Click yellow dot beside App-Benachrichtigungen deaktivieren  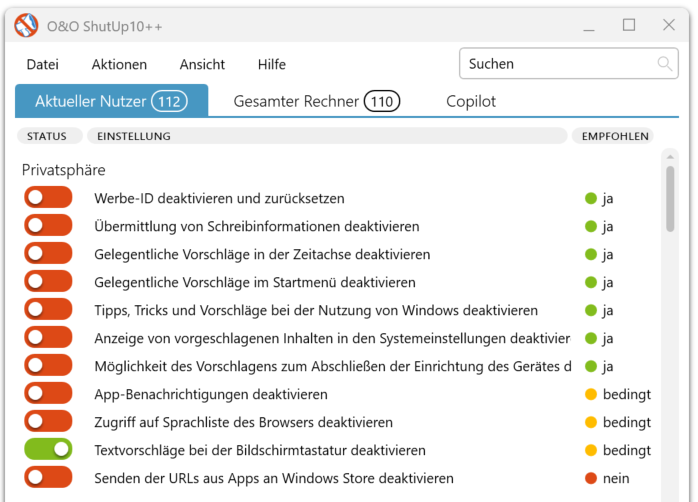[x=591, y=394]
